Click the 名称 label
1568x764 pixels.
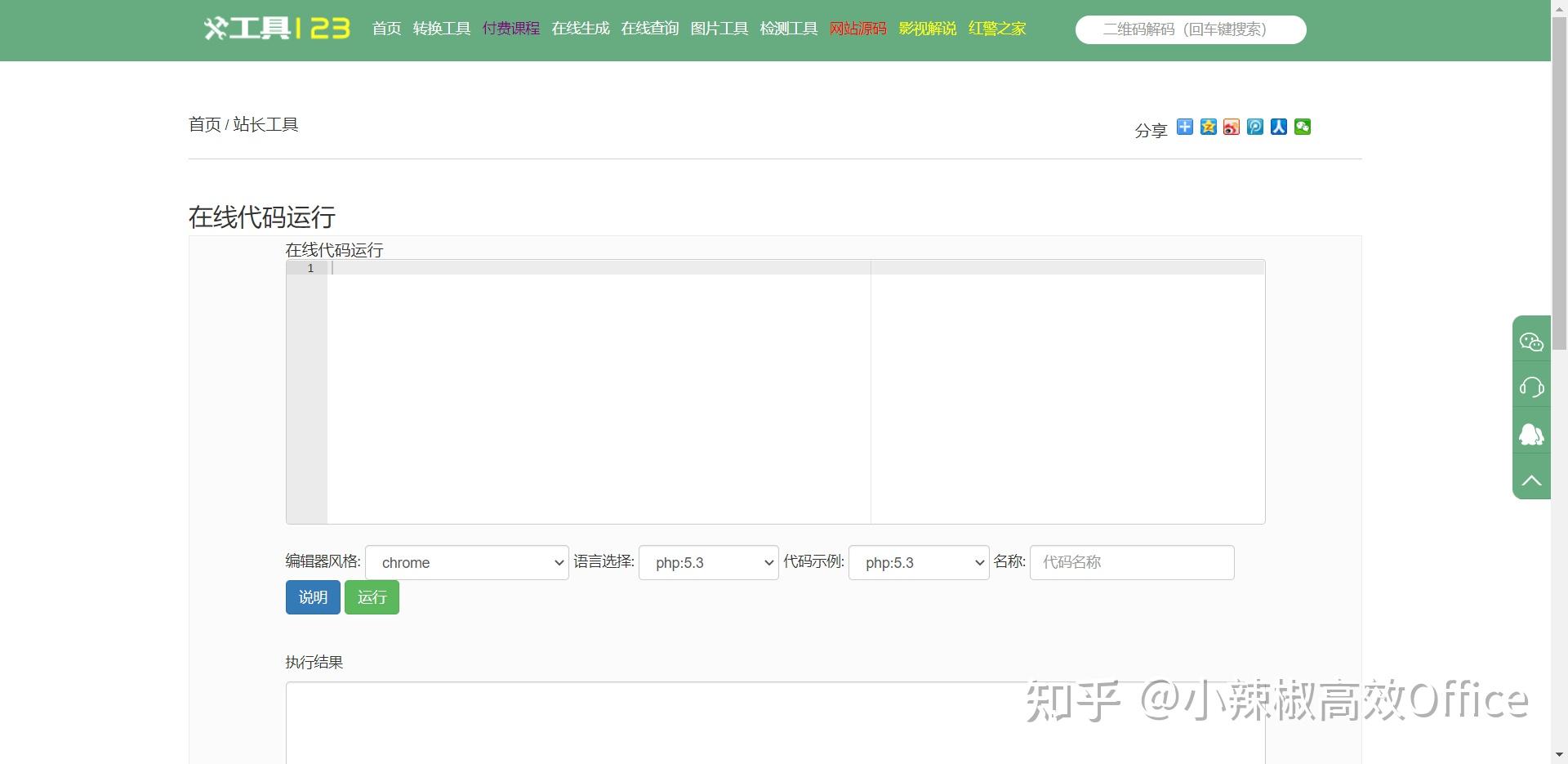(1009, 561)
